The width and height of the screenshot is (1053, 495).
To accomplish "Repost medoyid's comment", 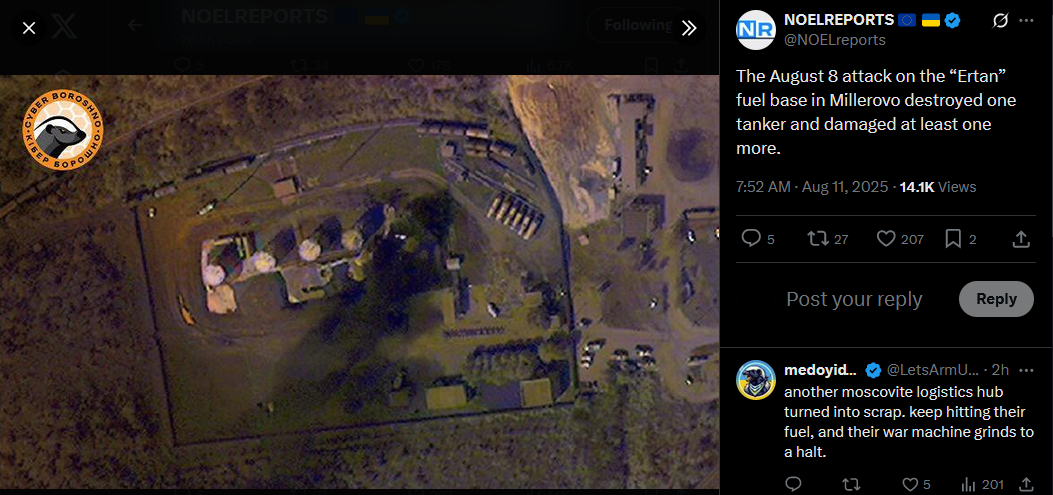I will 851,484.
